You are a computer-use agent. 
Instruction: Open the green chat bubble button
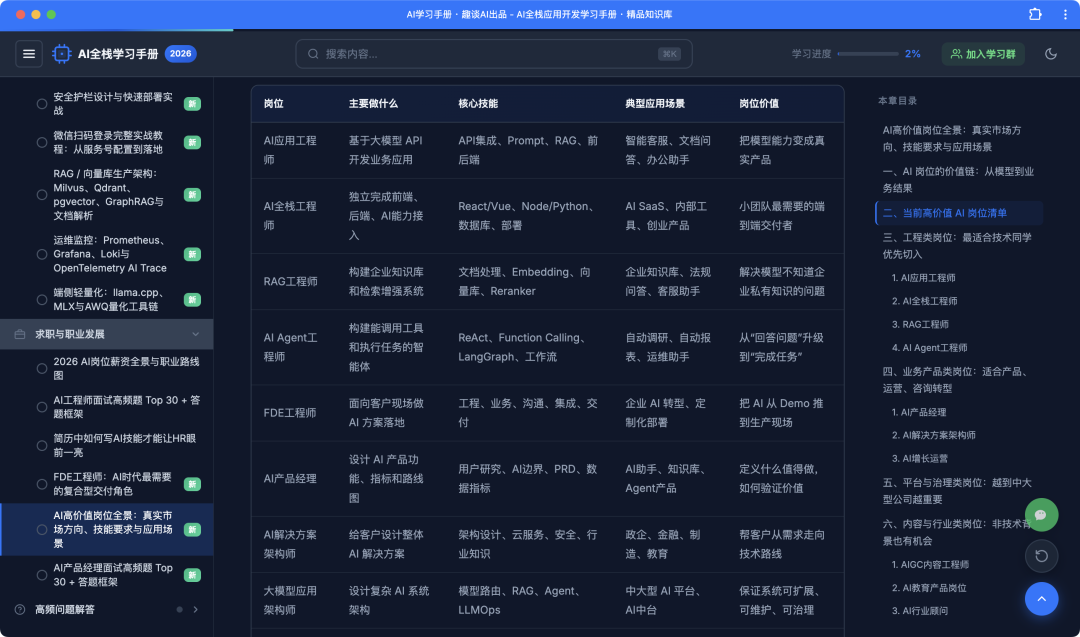pos(1041,514)
